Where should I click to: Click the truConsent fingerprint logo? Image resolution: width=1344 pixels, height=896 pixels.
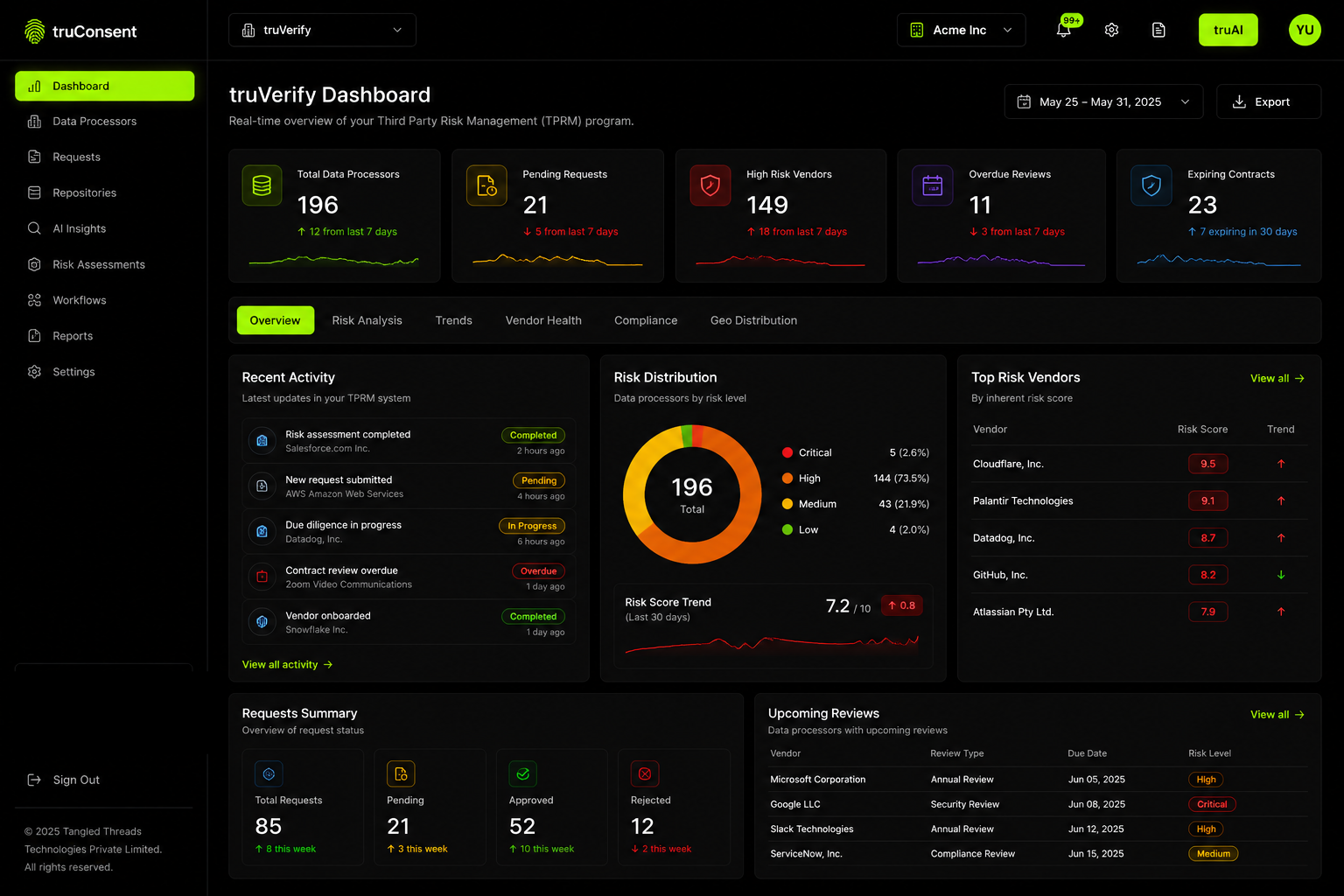point(34,31)
